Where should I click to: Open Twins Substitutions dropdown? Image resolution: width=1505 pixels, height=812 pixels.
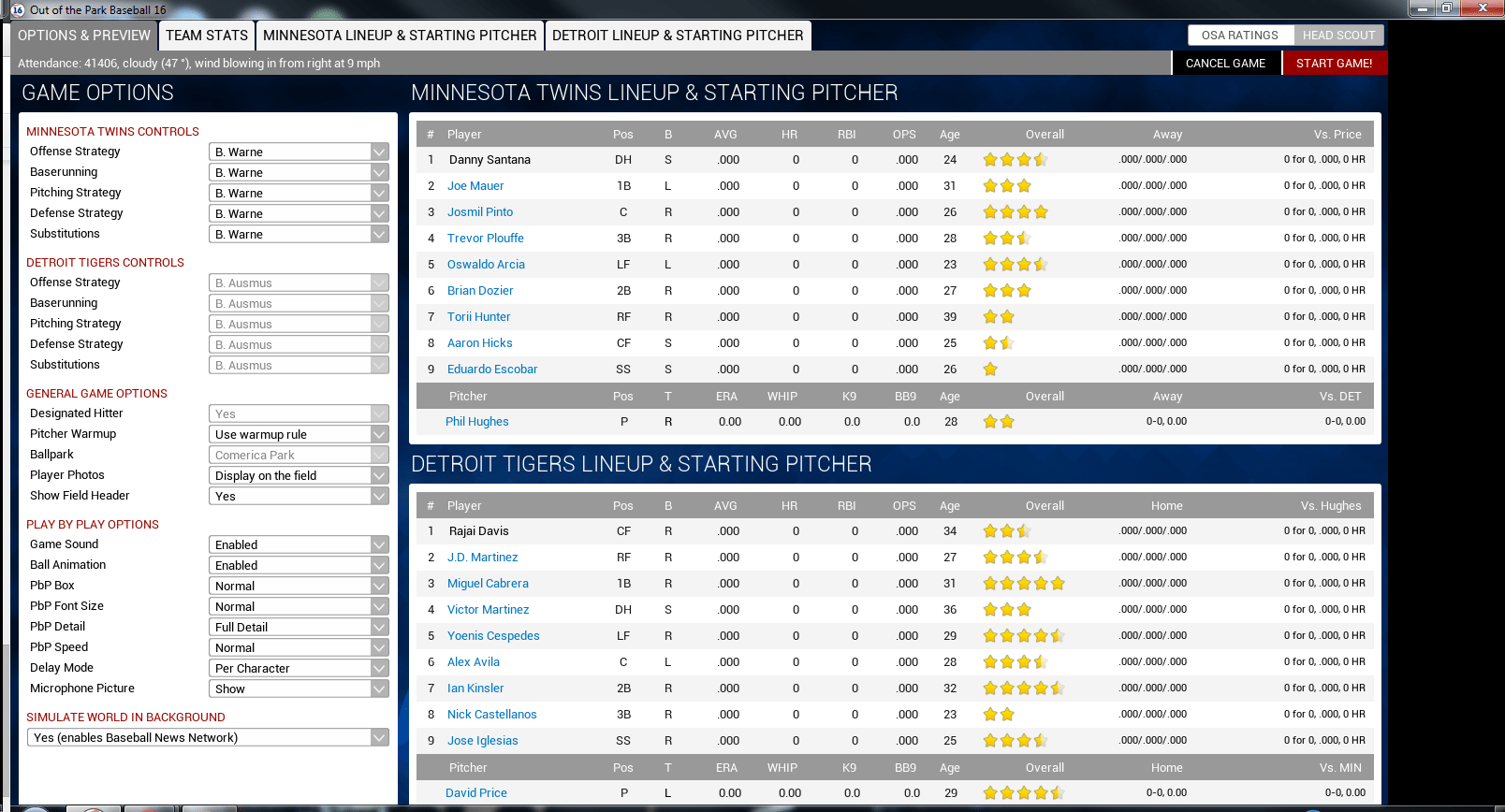(x=299, y=234)
